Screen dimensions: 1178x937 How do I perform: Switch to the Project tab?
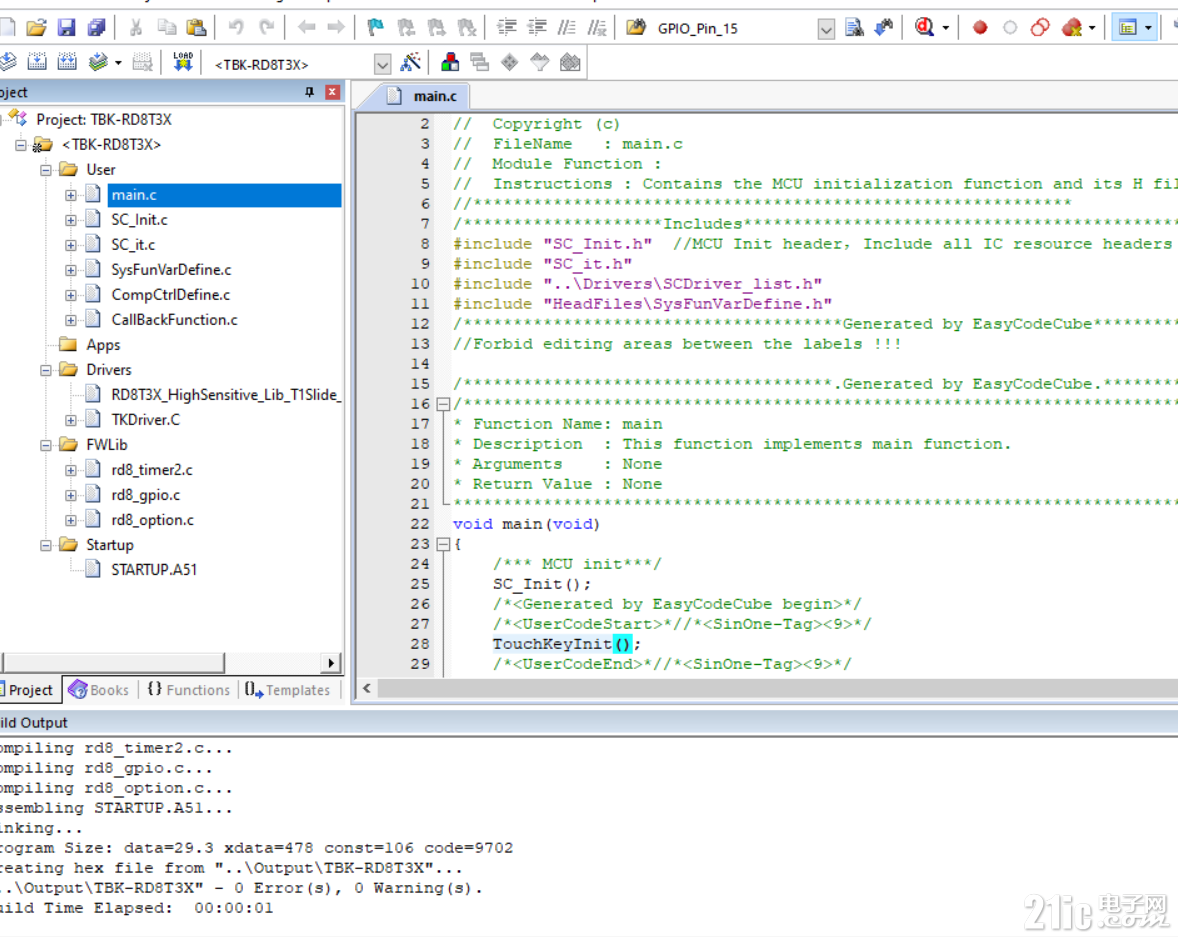pyautogui.click(x=29, y=690)
